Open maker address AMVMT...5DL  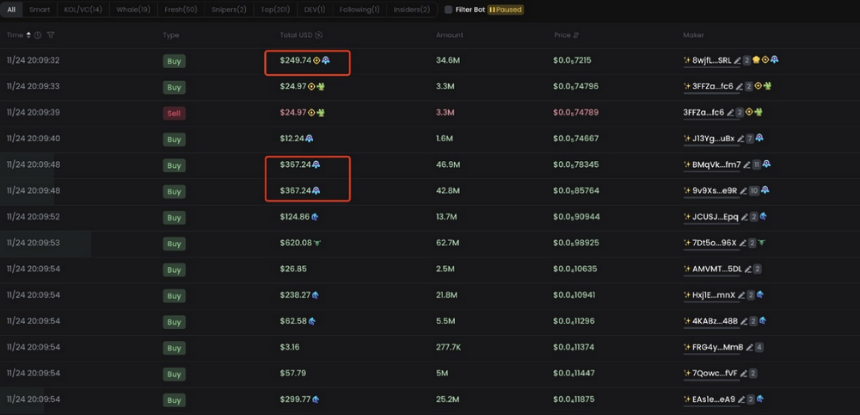coord(717,269)
